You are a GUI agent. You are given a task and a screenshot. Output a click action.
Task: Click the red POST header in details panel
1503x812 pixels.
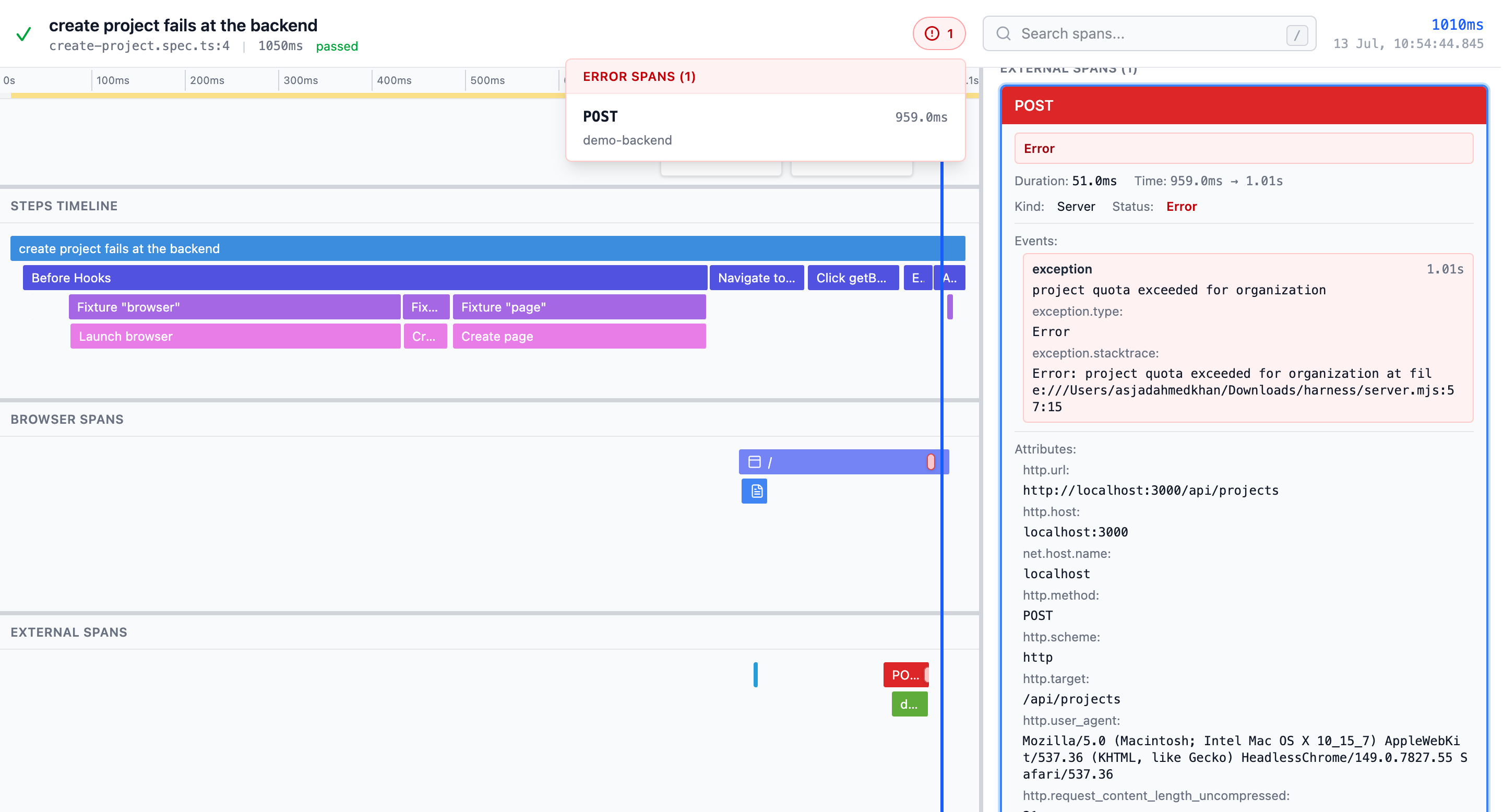point(1243,105)
